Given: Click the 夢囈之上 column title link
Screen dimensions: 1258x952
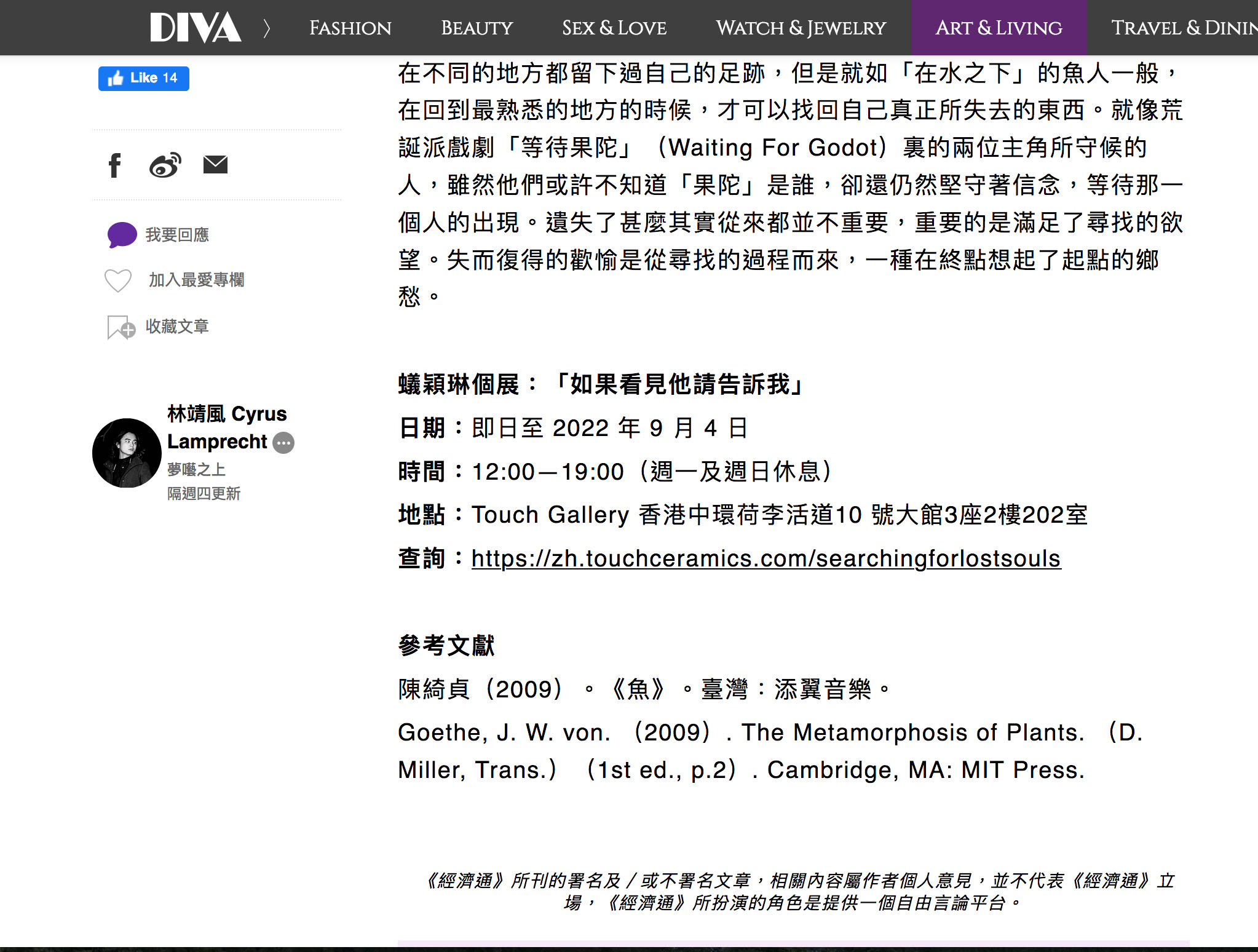Looking at the screenshot, I should (196, 469).
